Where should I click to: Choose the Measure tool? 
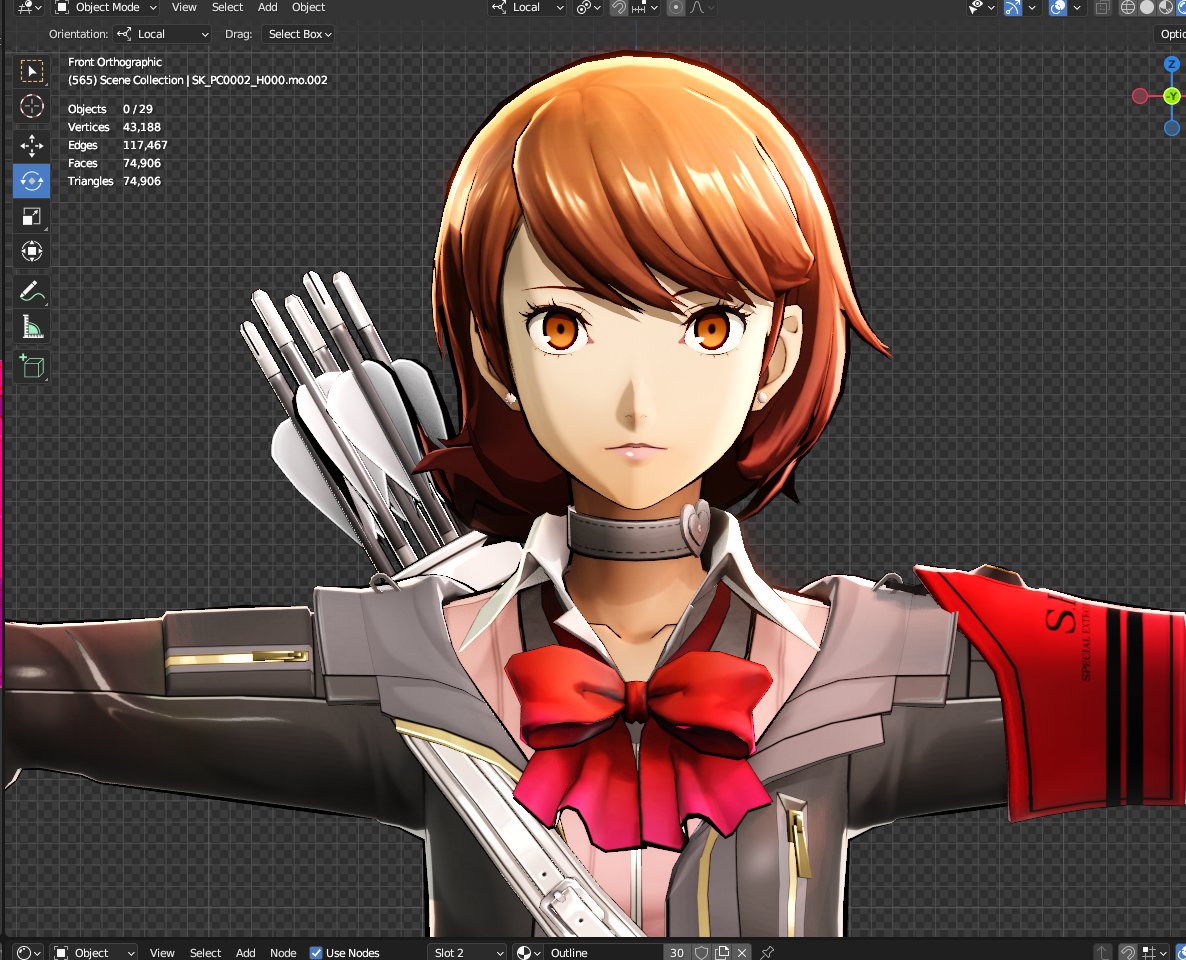(31, 327)
